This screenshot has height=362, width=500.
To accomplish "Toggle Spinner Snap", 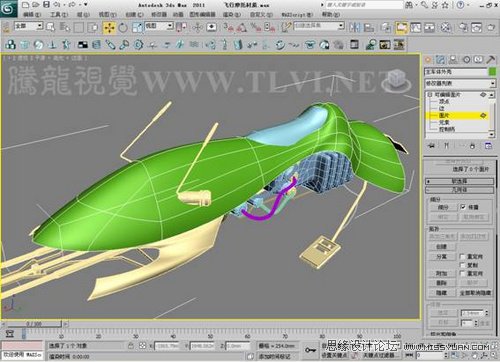I will (x=269, y=27).
